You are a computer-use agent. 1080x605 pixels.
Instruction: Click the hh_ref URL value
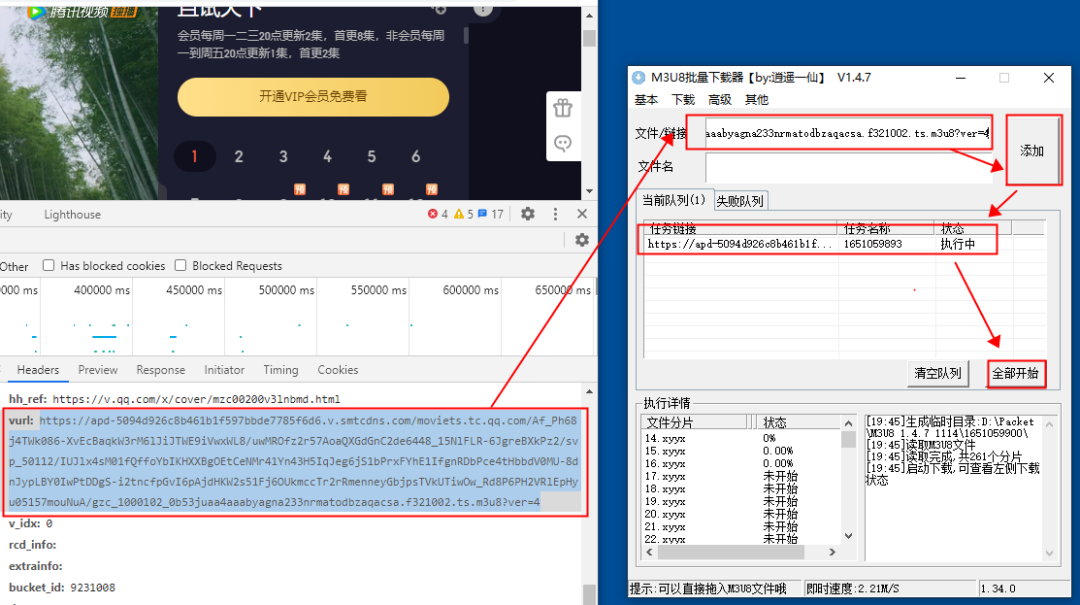[196, 399]
